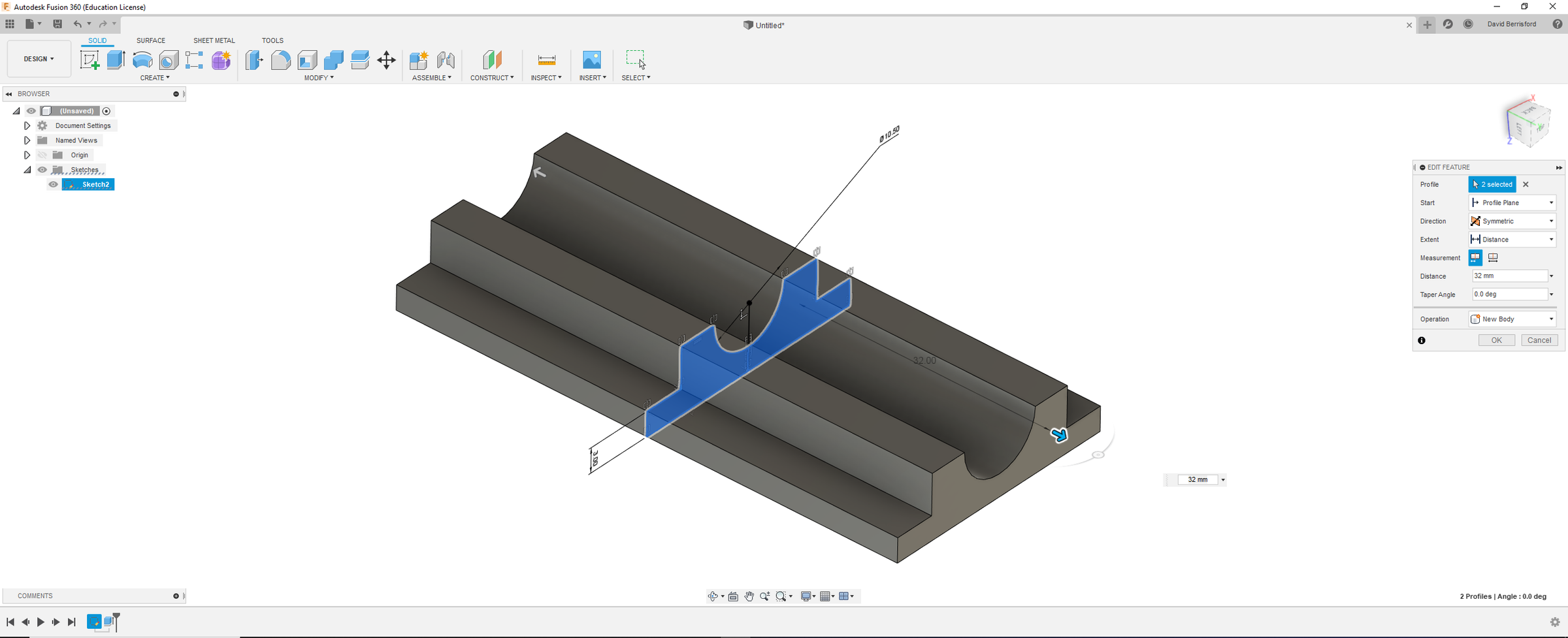Cancel the Edit Feature dialog
This screenshot has width=1568, height=638.
(1540, 340)
